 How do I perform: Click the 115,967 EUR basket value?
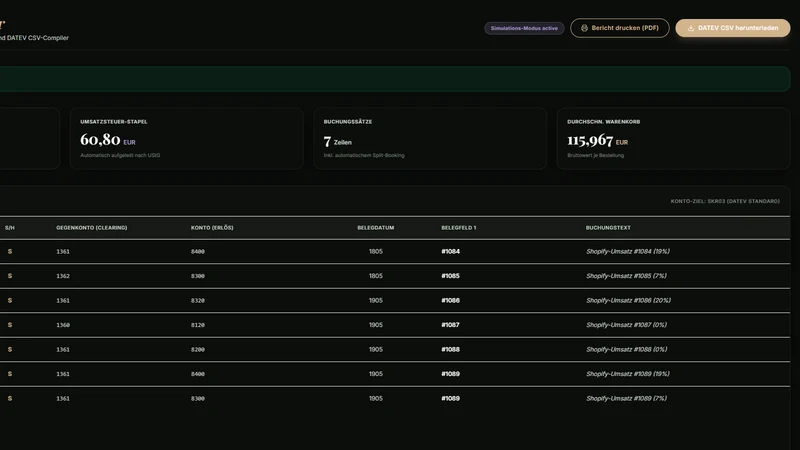point(597,140)
